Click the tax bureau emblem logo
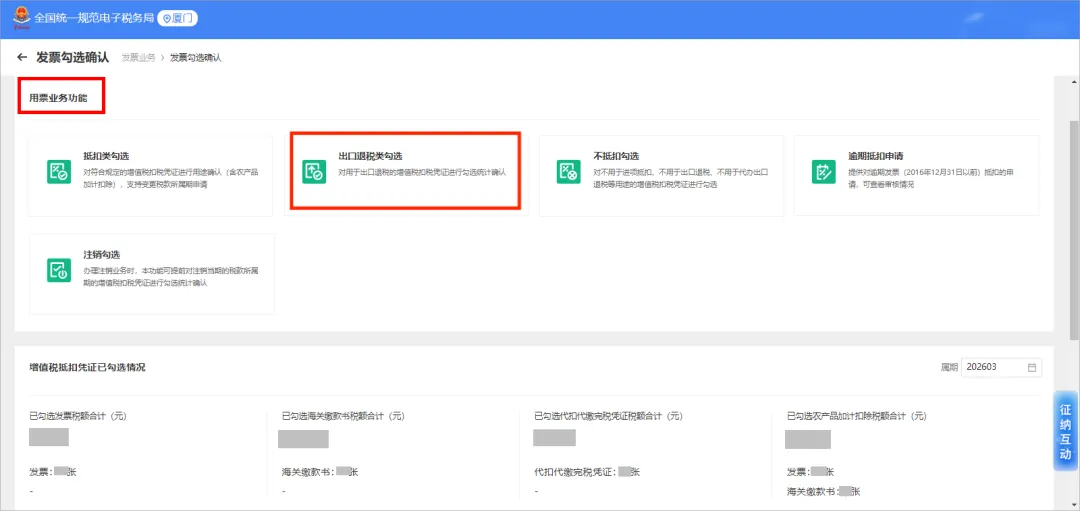Image resolution: width=1080 pixels, height=511 pixels. pos(21,18)
